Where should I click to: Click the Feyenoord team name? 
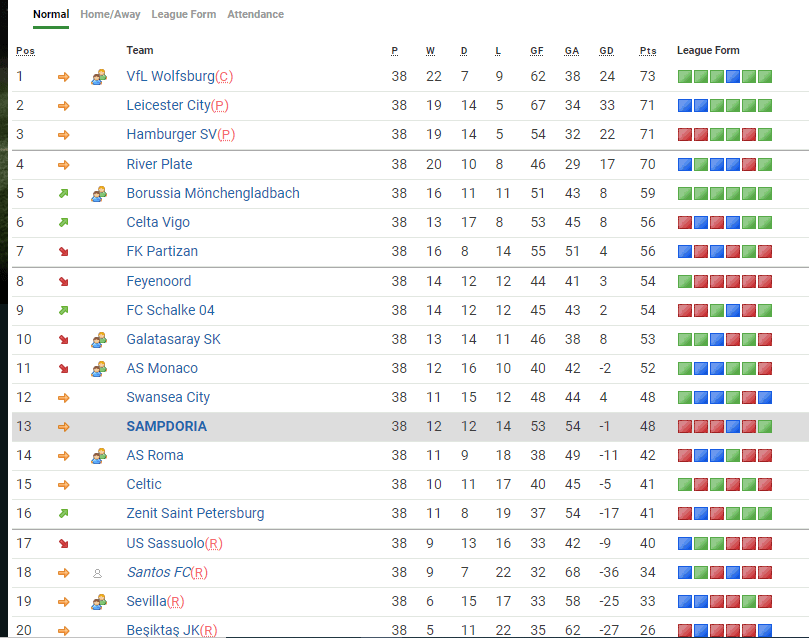tap(158, 281)
